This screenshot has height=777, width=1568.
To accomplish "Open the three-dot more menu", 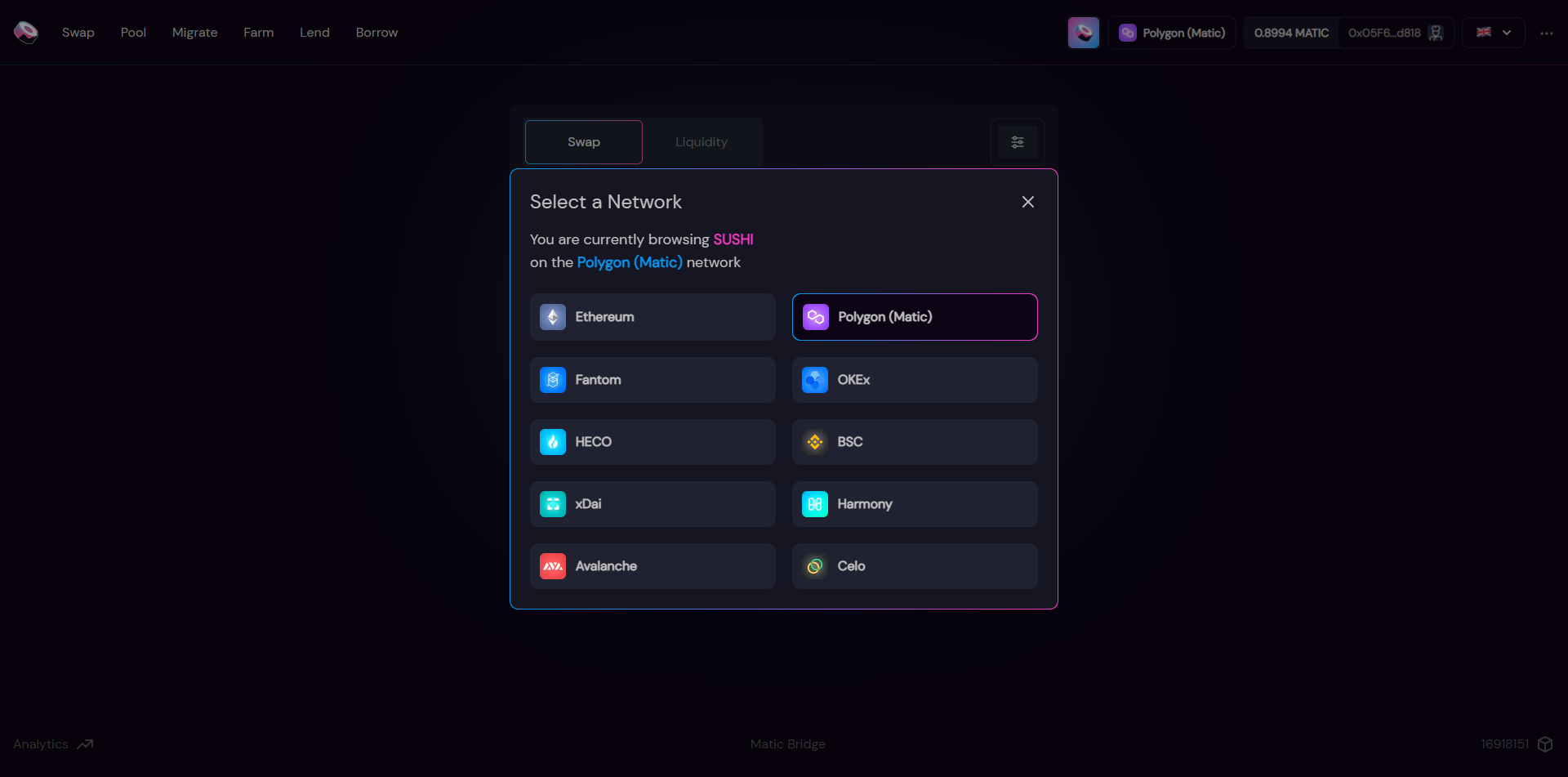I will coord(1546,33).
